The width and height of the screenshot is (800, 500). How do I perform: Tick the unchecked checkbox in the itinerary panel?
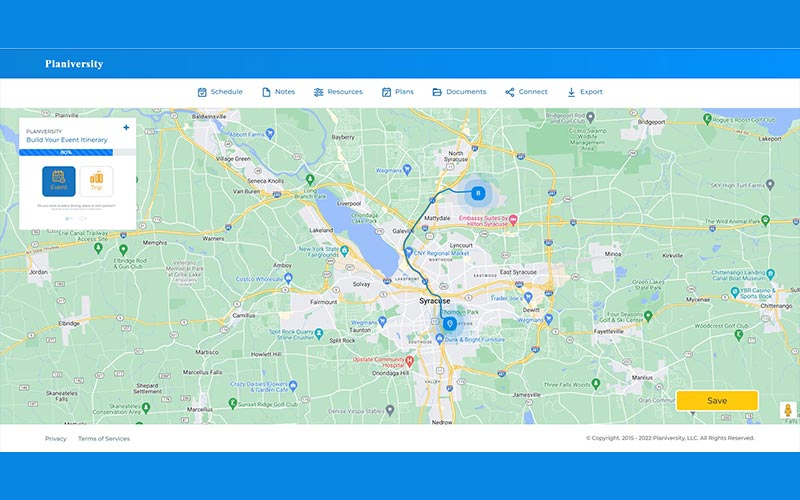(x=83, y=218)
